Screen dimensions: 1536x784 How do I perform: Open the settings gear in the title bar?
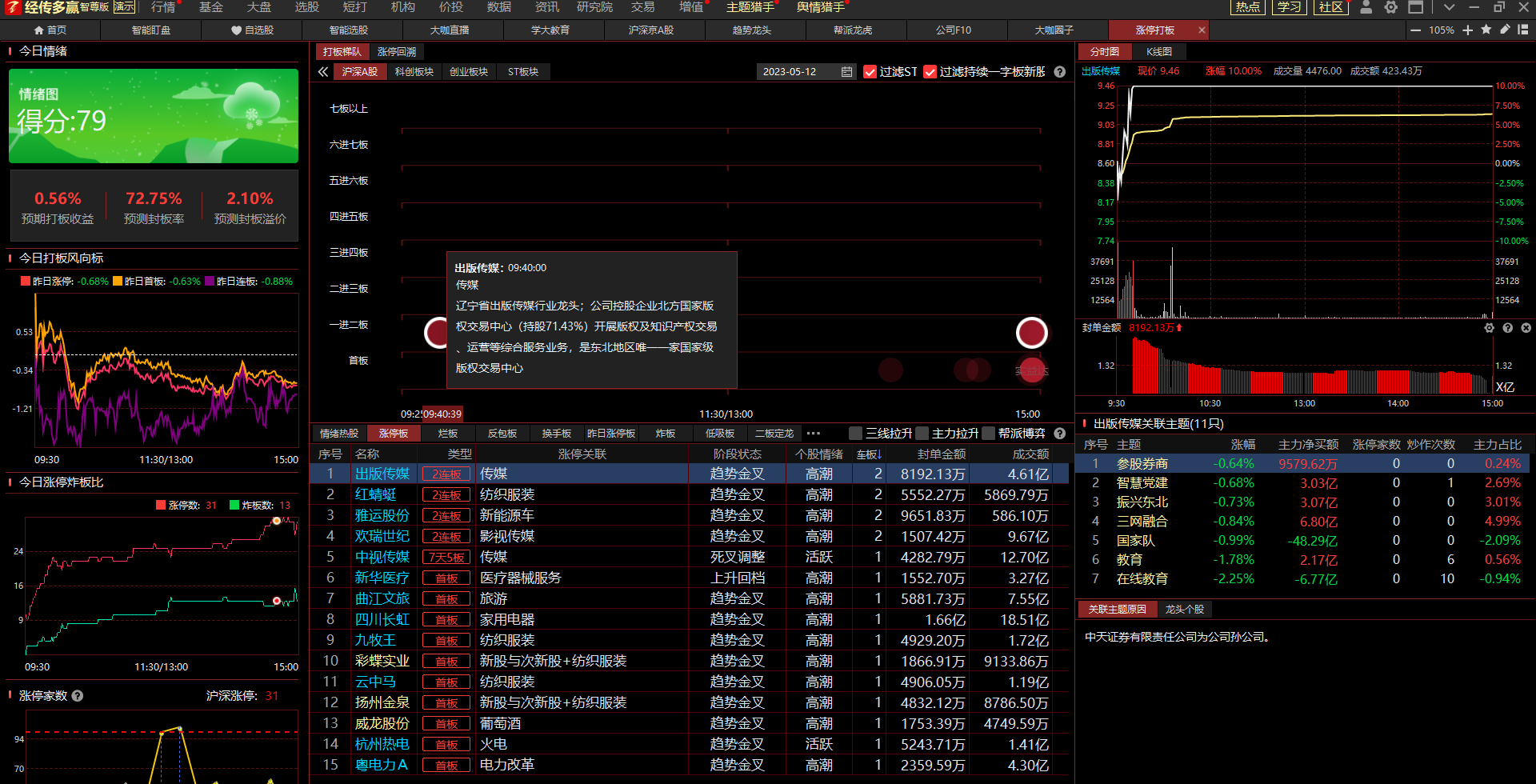[1391, 7]
